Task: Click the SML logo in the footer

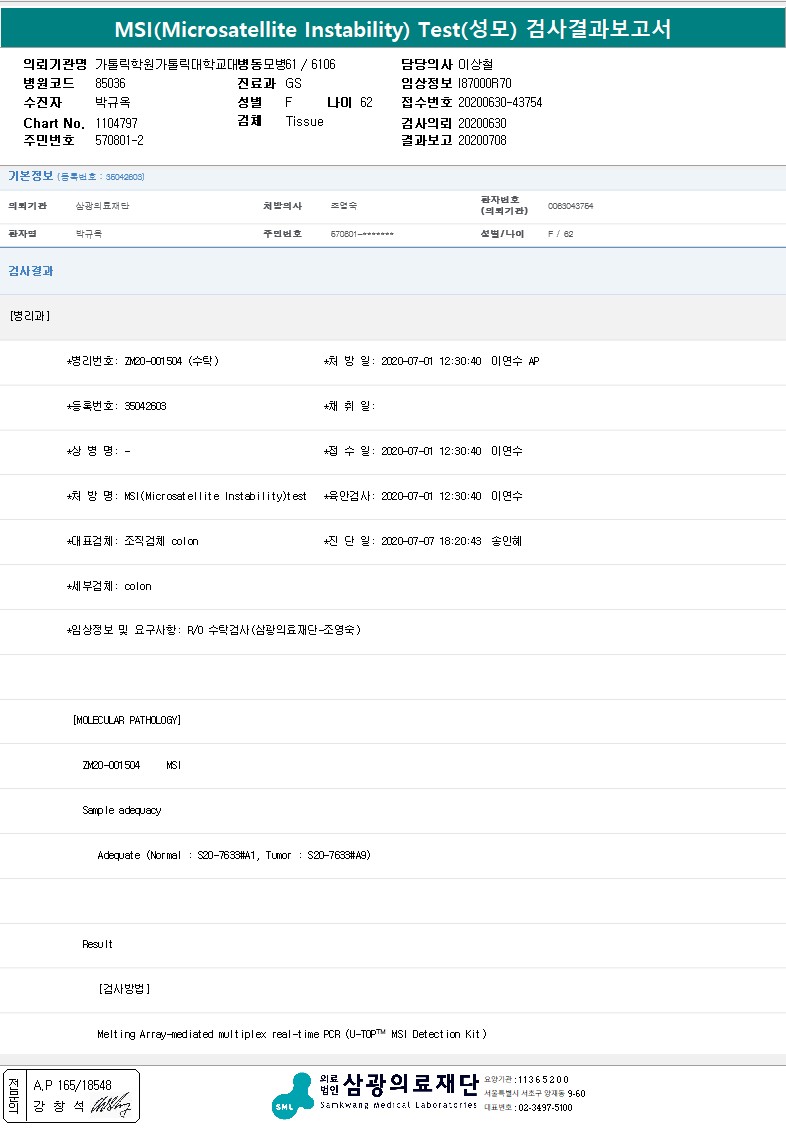Action: (292, 1095)
